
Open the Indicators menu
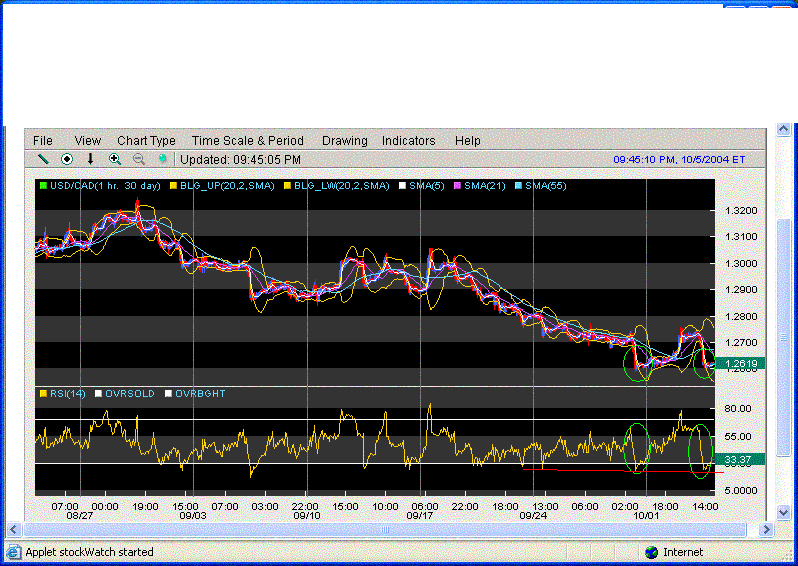(x=408, y=141)
